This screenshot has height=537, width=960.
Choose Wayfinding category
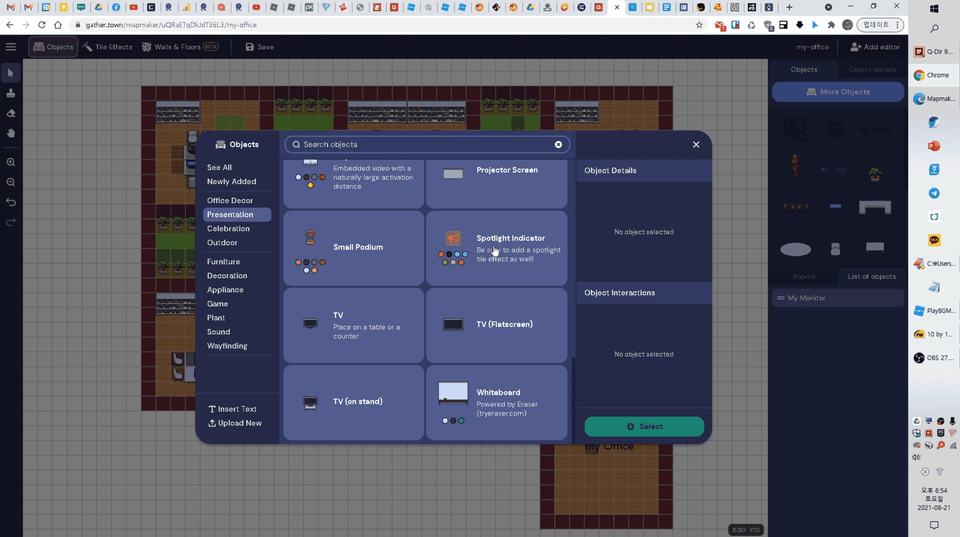(x=227, y=346)
